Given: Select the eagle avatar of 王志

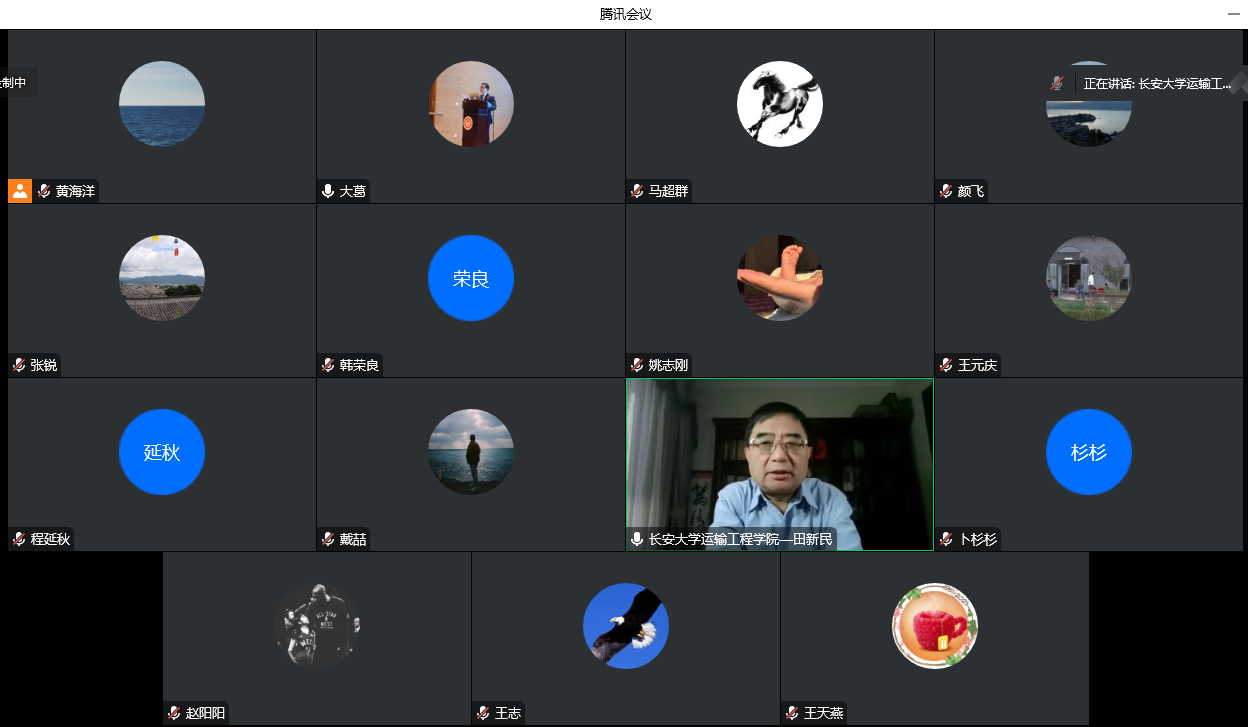Looking at the screenshot, I should click(x=625, y=626).
